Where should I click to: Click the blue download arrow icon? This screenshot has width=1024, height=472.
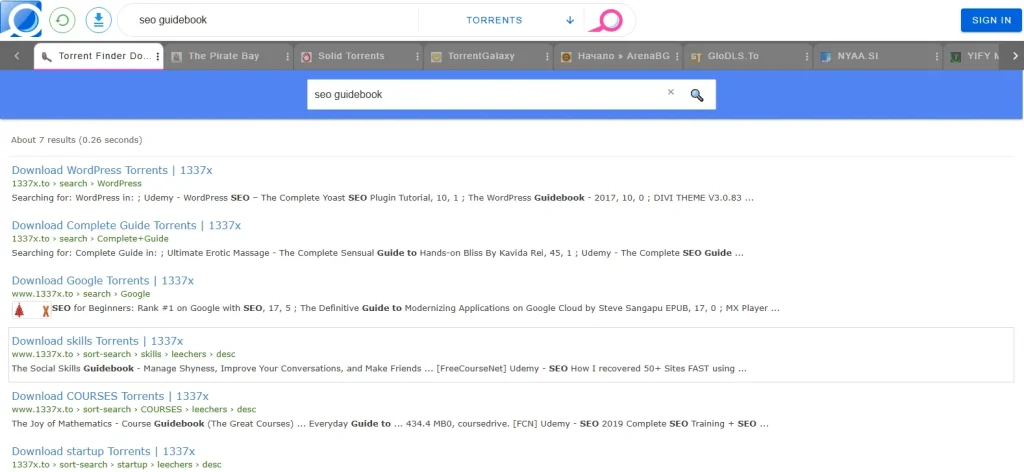99,20
